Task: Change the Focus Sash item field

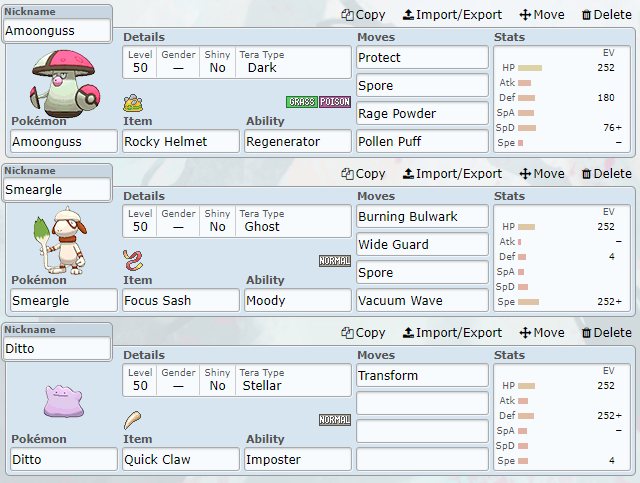Action: pos(181,300)
